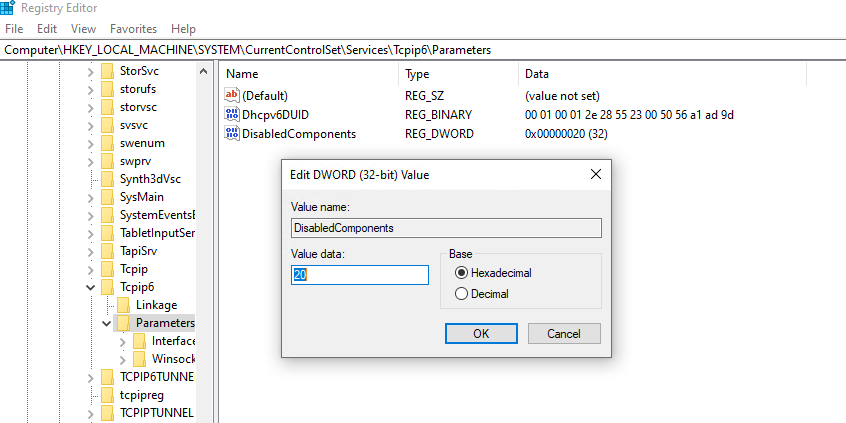Select the Dhcpv6DUID value name
Screen dimensions: 846x423
tap(276, 114)
